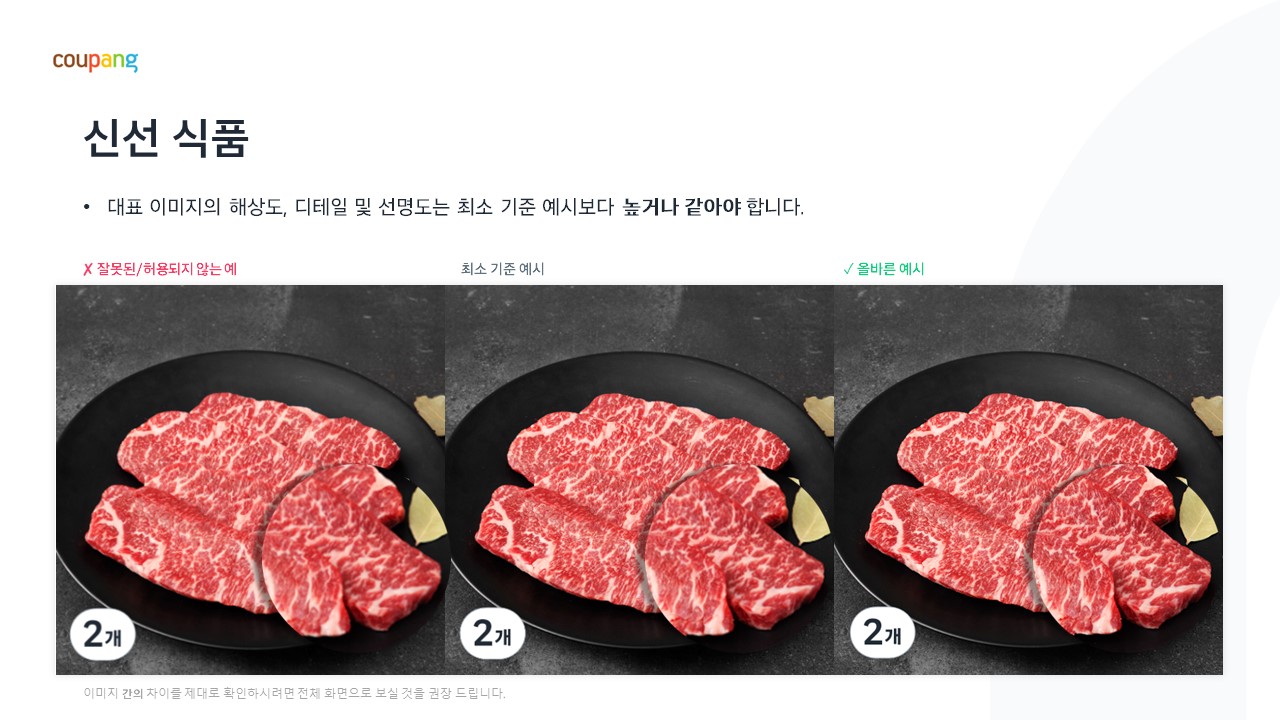Click the gray footnote recommending full screen view
This screenshot has height=720, width=1280.
295,693
